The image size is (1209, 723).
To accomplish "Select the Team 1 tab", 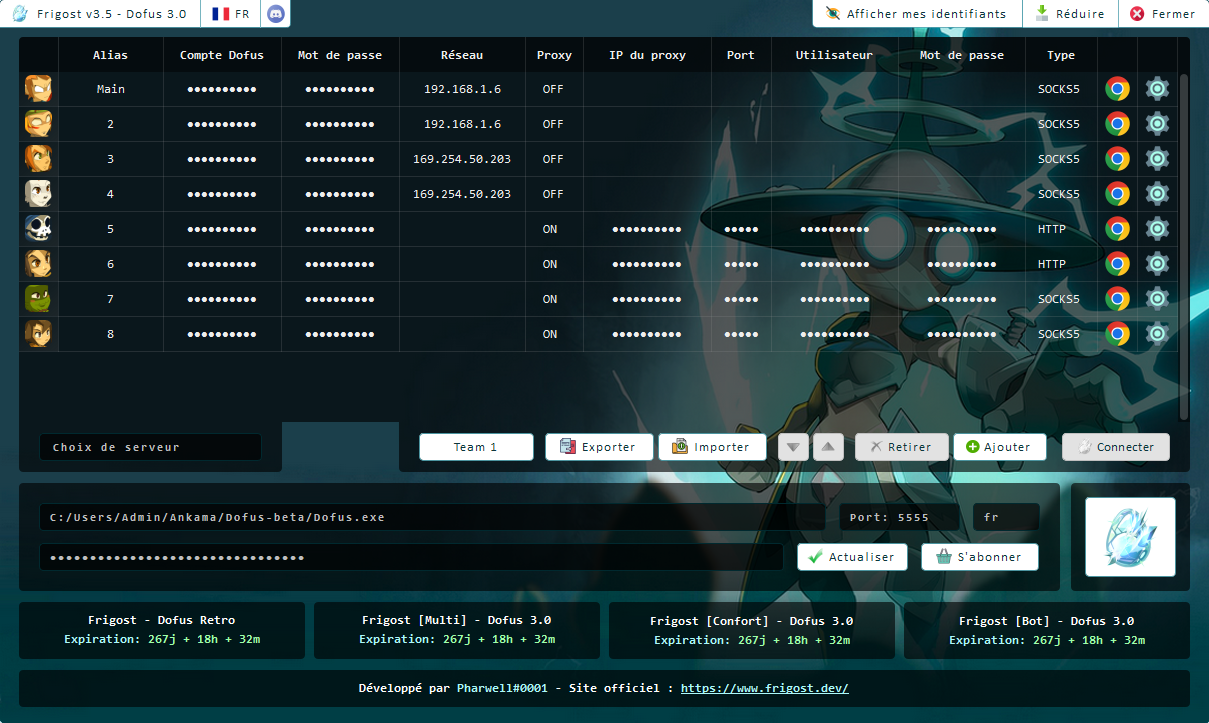I will click(476, 447).
